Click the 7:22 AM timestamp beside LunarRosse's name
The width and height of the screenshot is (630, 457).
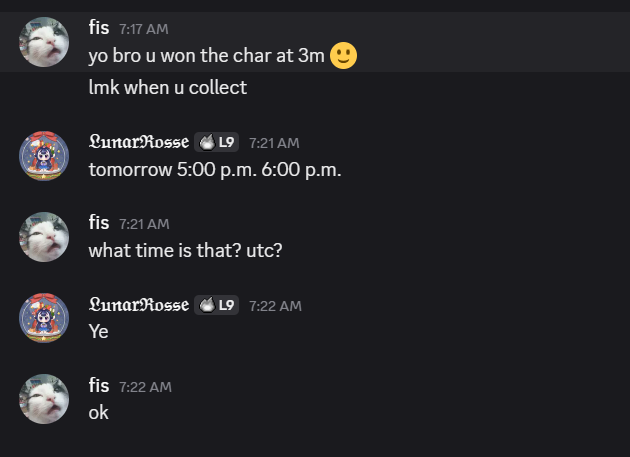(275, 306)
